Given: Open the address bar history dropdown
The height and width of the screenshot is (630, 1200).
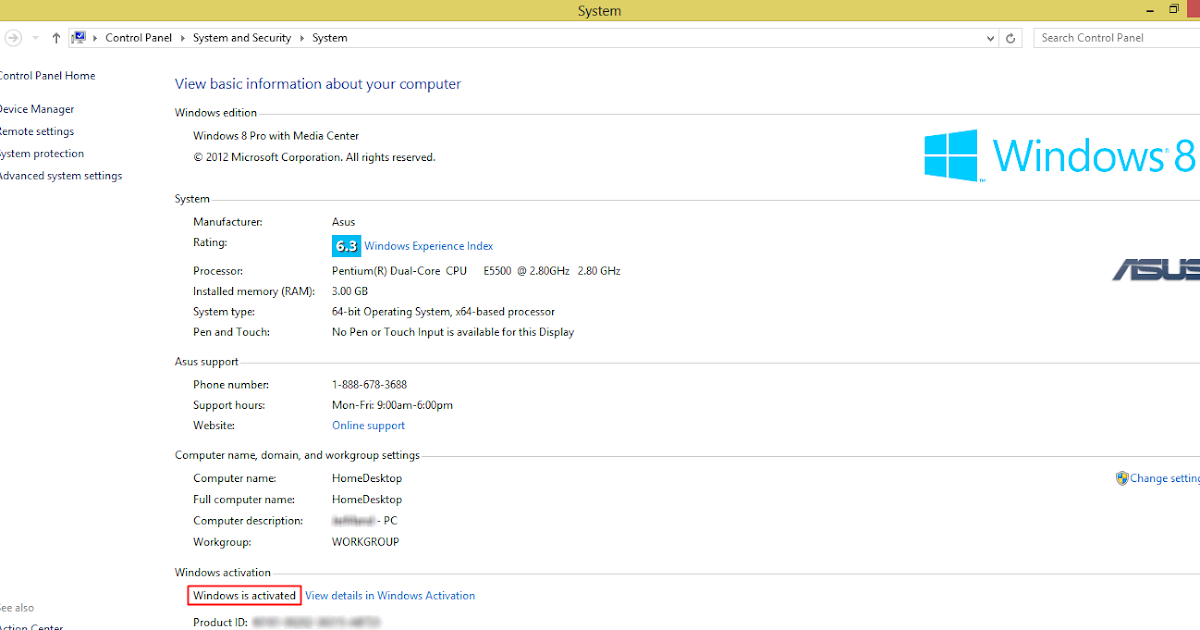Looking at the screenshot, I should click(989, 37).
